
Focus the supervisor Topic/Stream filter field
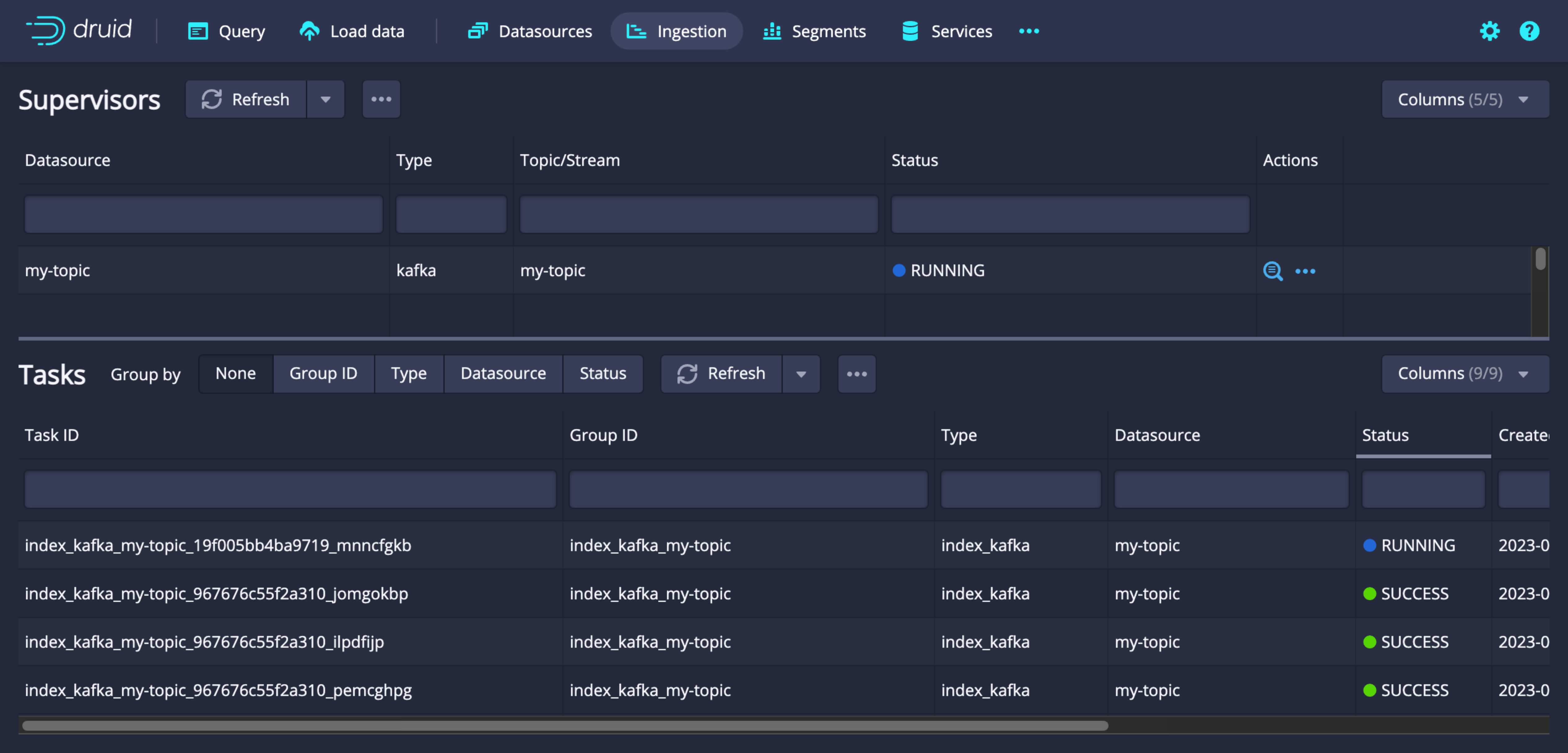point(699,214)
